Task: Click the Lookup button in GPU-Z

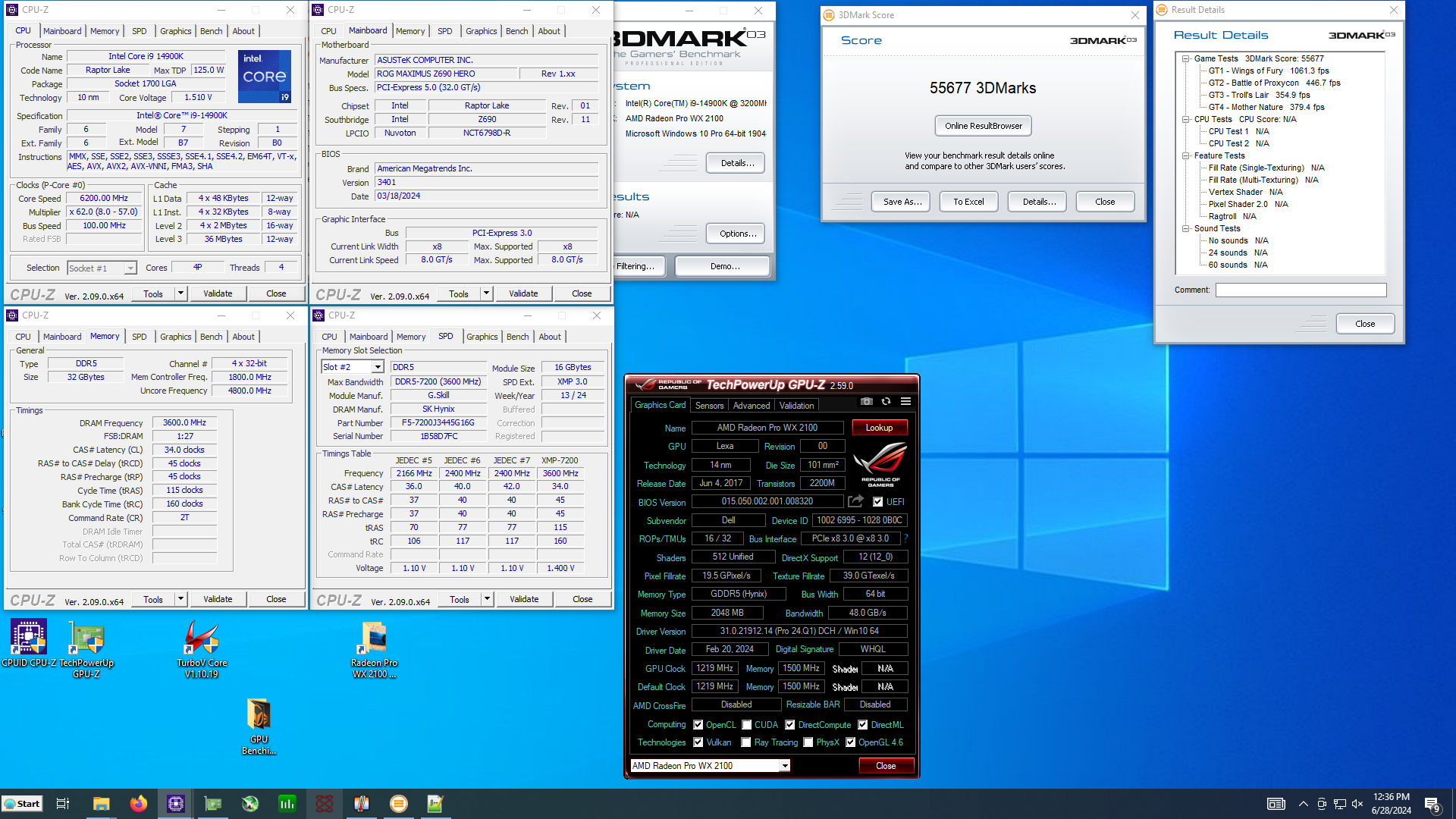Action: [880, 428]
